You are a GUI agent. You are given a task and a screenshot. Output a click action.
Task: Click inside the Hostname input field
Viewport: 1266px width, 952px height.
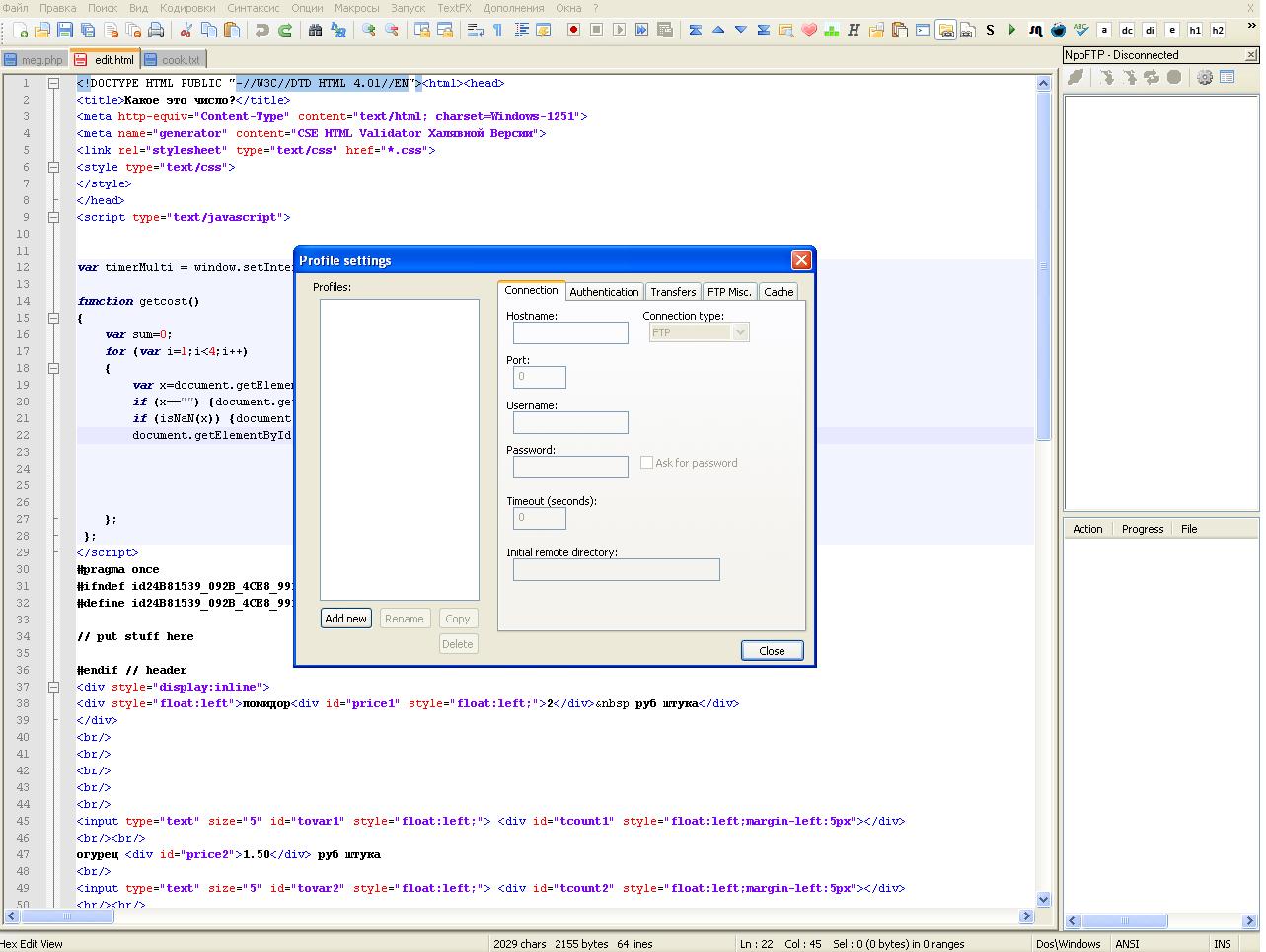pyautogui.click(x=570, y=333)
